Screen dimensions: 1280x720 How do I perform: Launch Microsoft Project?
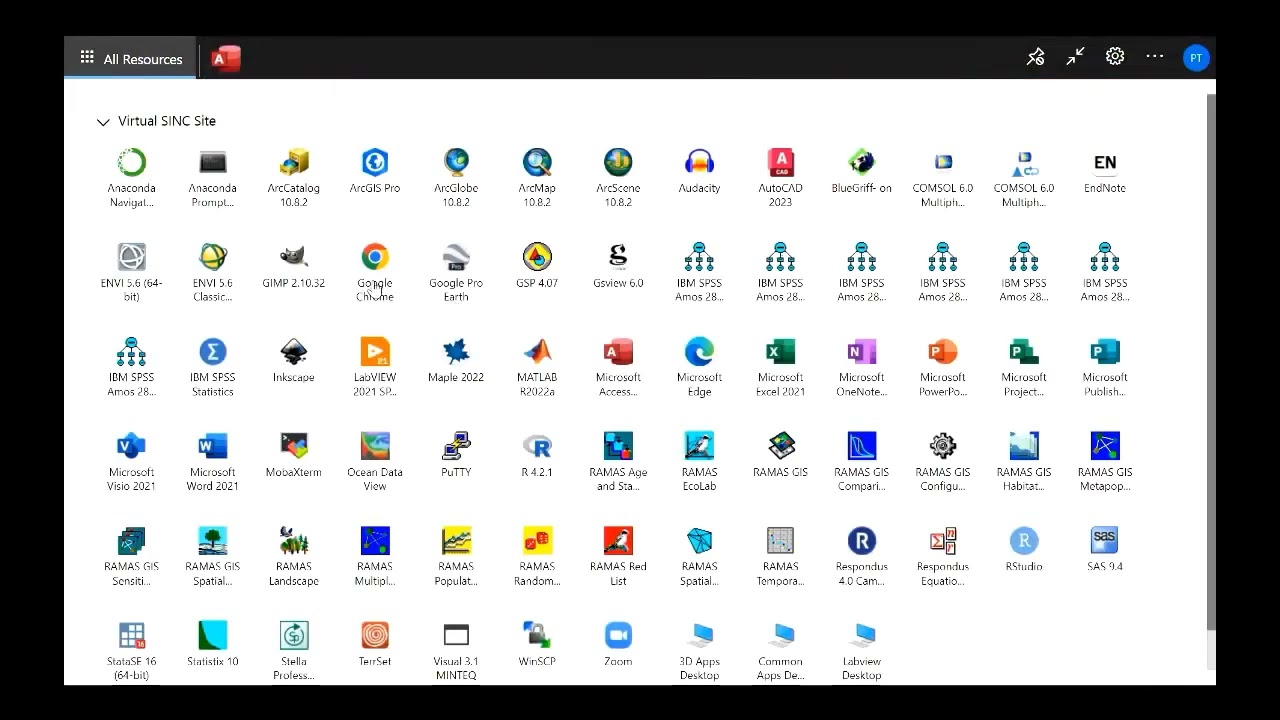coord(1024,367)
